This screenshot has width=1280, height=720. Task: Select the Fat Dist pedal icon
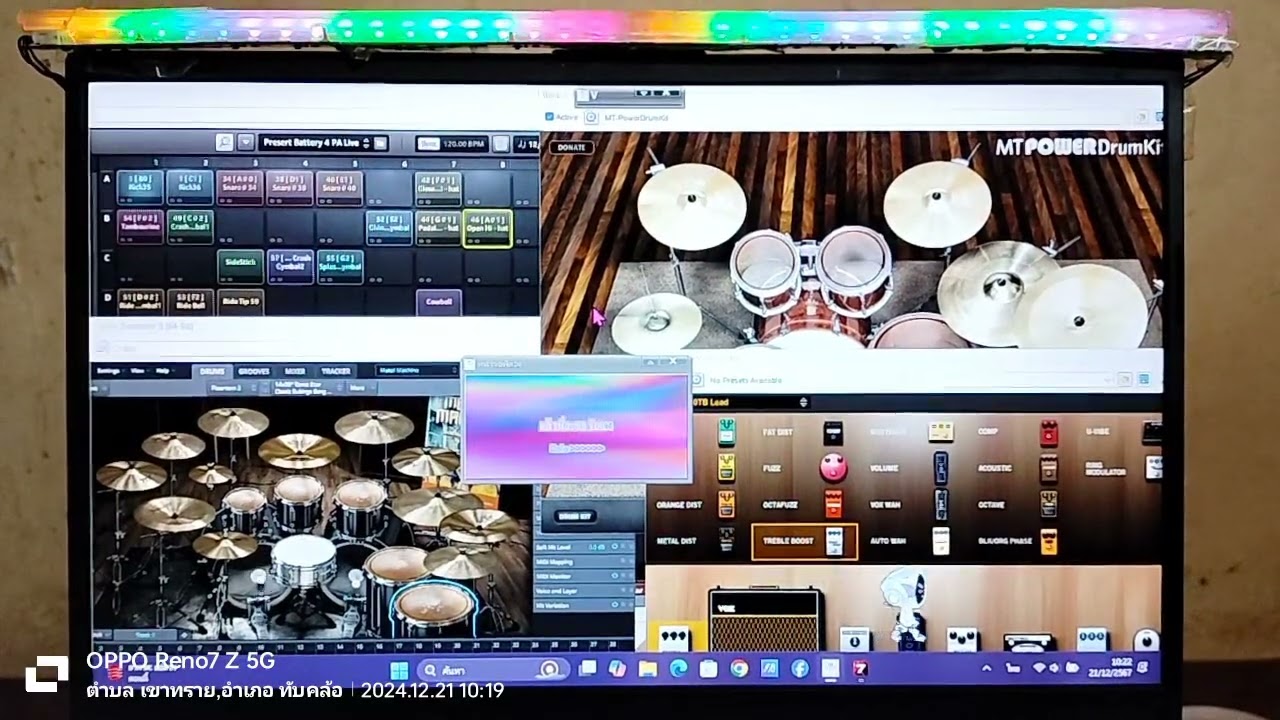click(833, 433)
